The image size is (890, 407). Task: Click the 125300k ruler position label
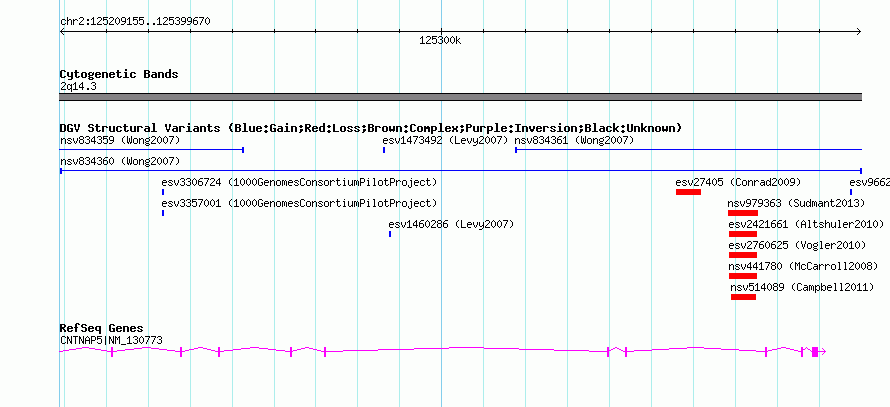coord(440,40)
